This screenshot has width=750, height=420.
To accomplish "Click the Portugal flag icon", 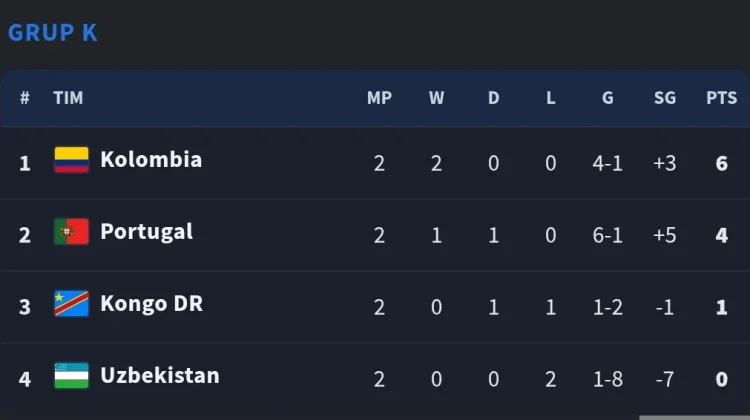I will click(71, 232).
